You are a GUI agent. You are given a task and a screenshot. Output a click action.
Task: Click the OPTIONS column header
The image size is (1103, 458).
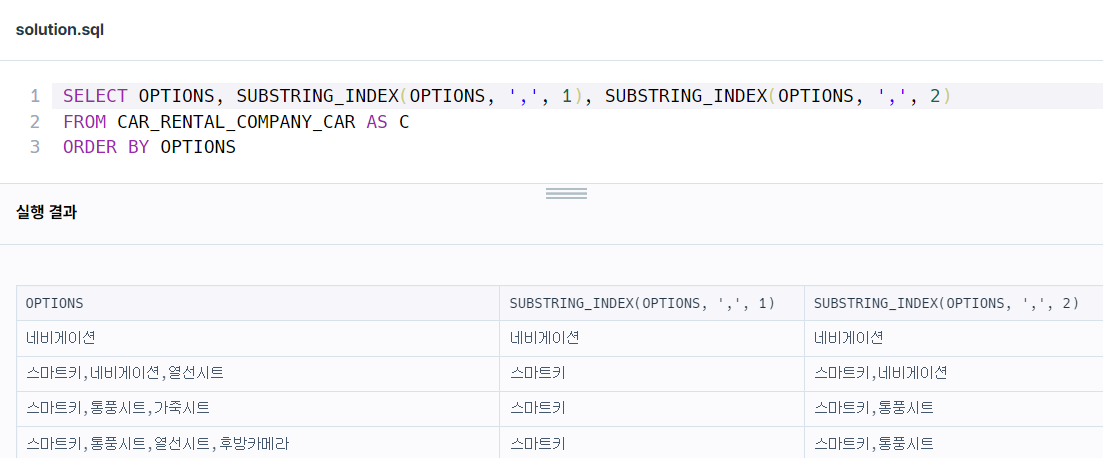point(258,303)
